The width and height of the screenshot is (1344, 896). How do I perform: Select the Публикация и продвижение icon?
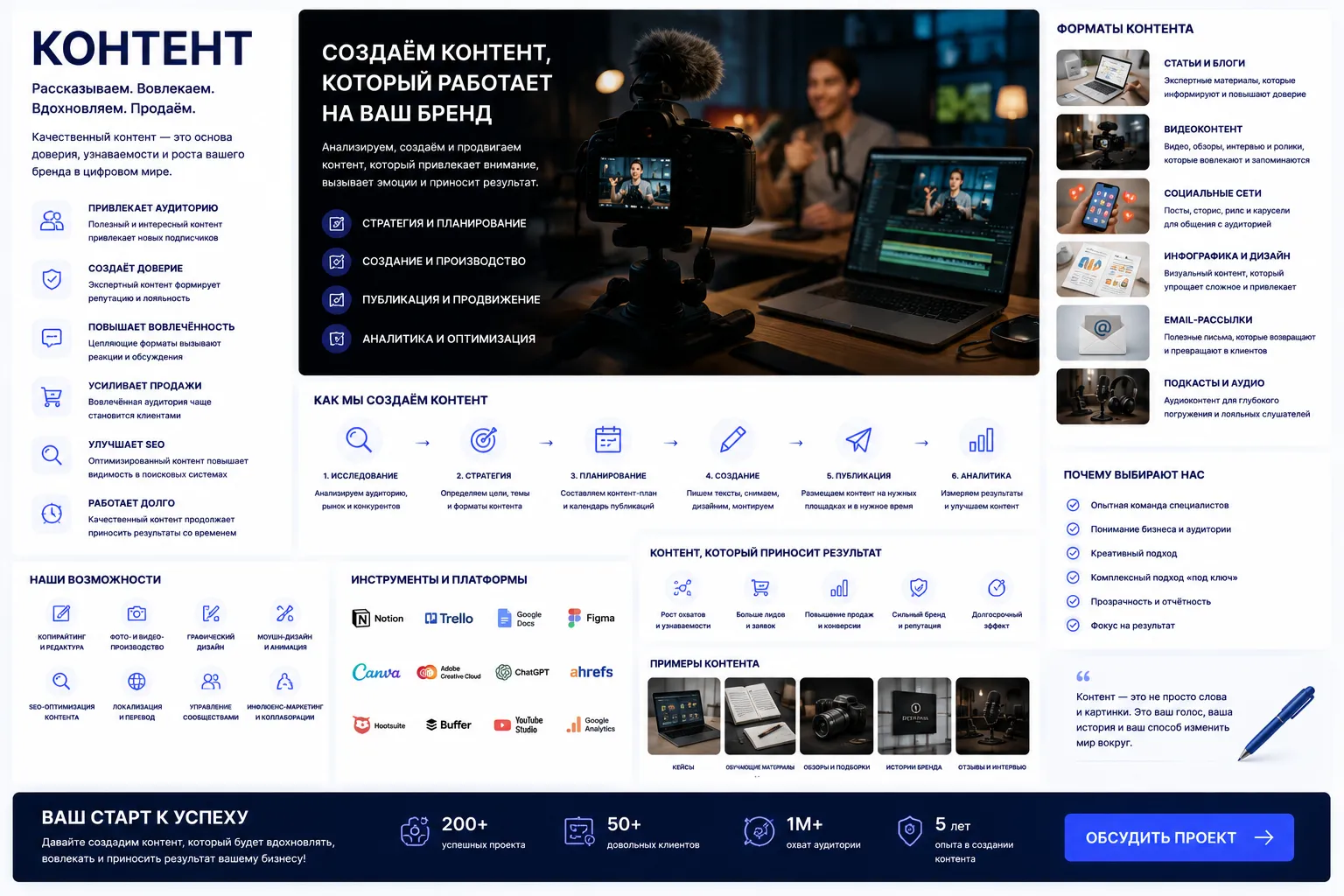click(337, 299)
